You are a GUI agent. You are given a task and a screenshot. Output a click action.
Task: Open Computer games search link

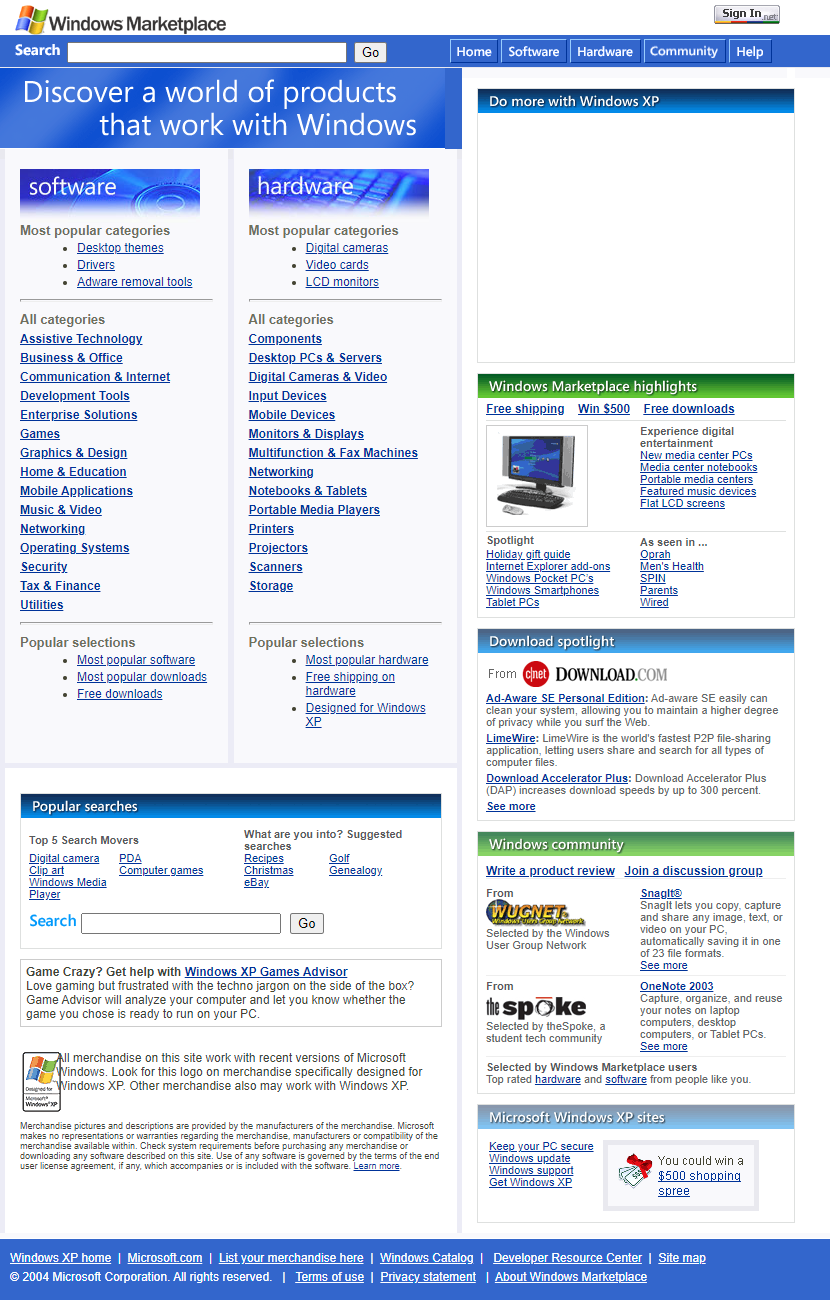pyautogui.click(x=161, y=870)
